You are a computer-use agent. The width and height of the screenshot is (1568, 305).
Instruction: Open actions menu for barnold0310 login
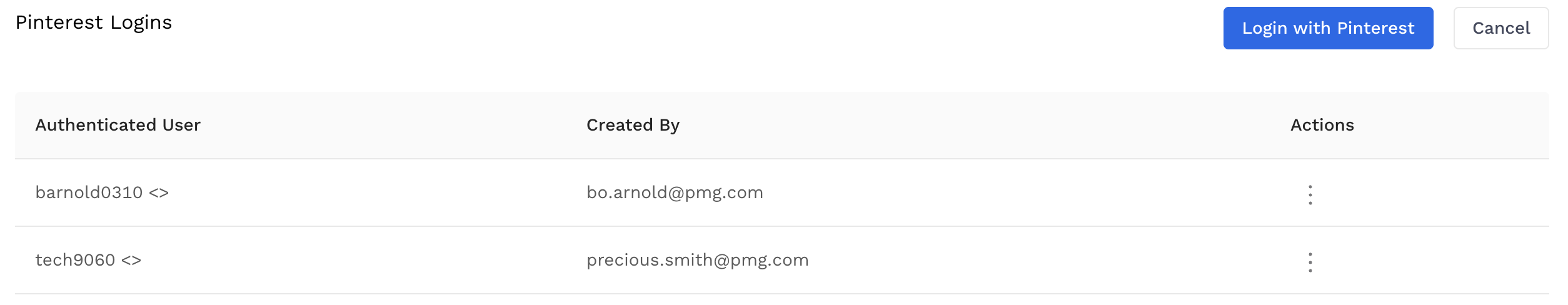tap(1310, 194)
